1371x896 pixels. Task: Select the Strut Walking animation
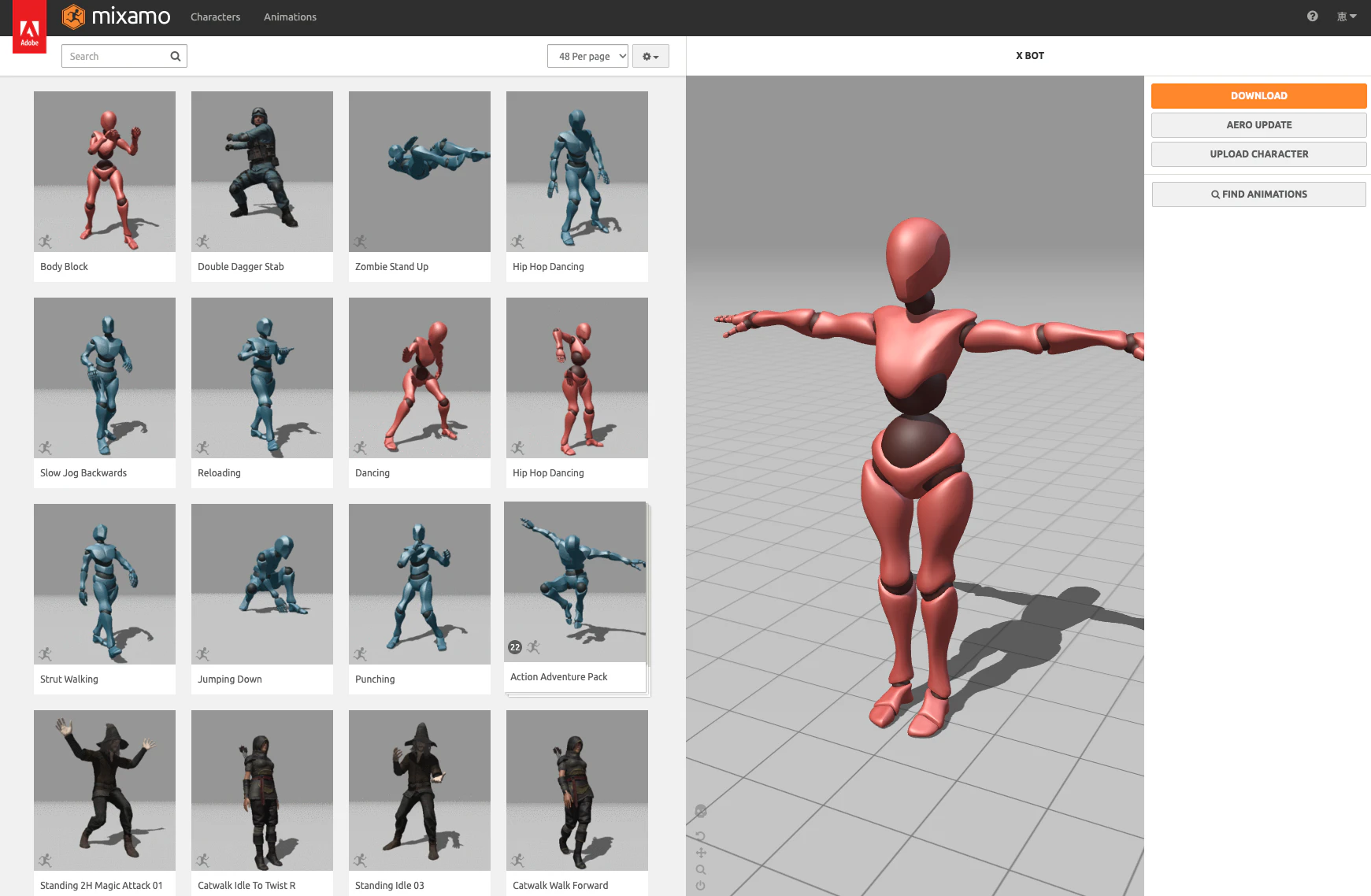[105, 599]
